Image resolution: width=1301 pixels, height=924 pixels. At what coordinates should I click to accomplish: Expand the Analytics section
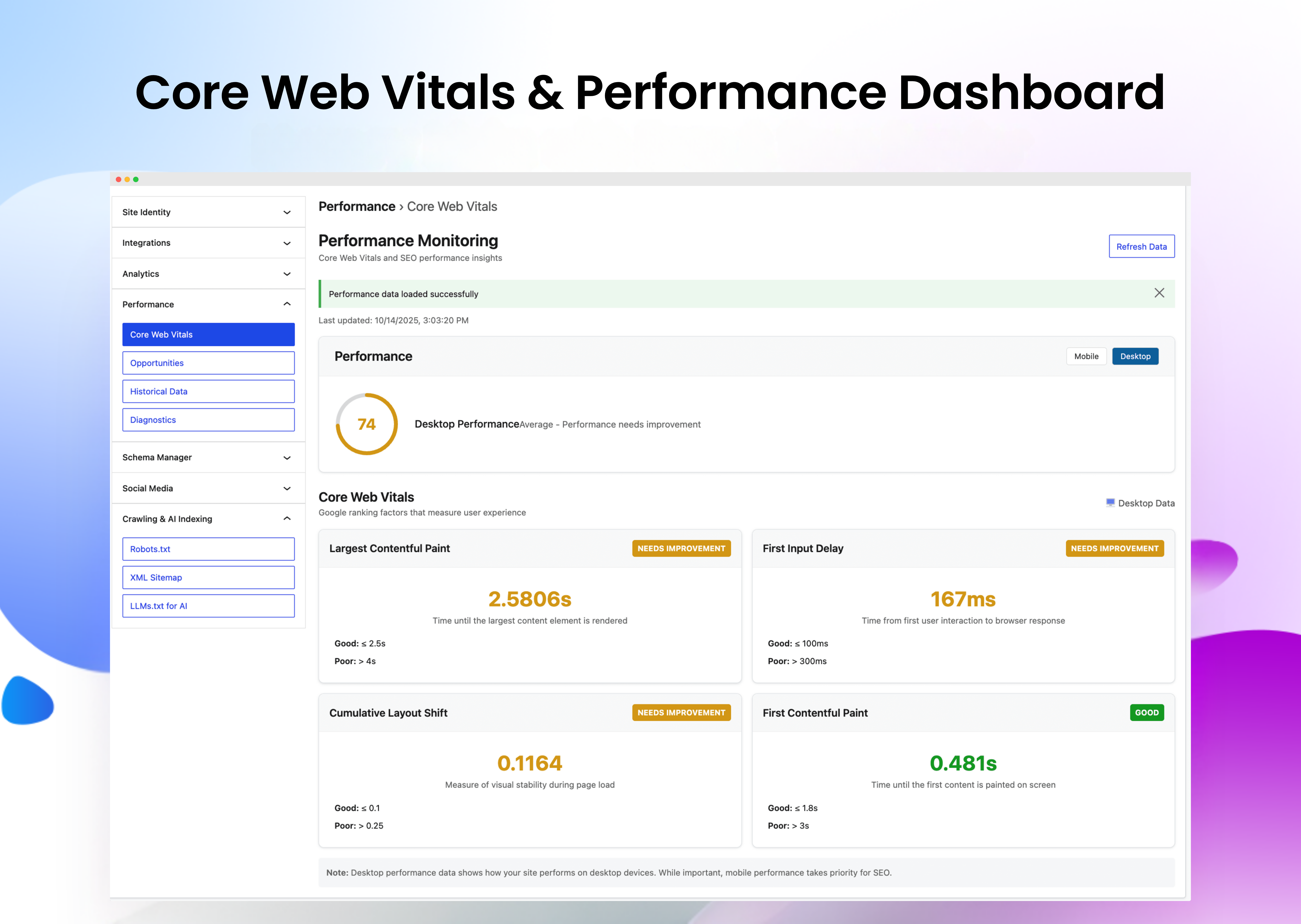click(208, 274)
